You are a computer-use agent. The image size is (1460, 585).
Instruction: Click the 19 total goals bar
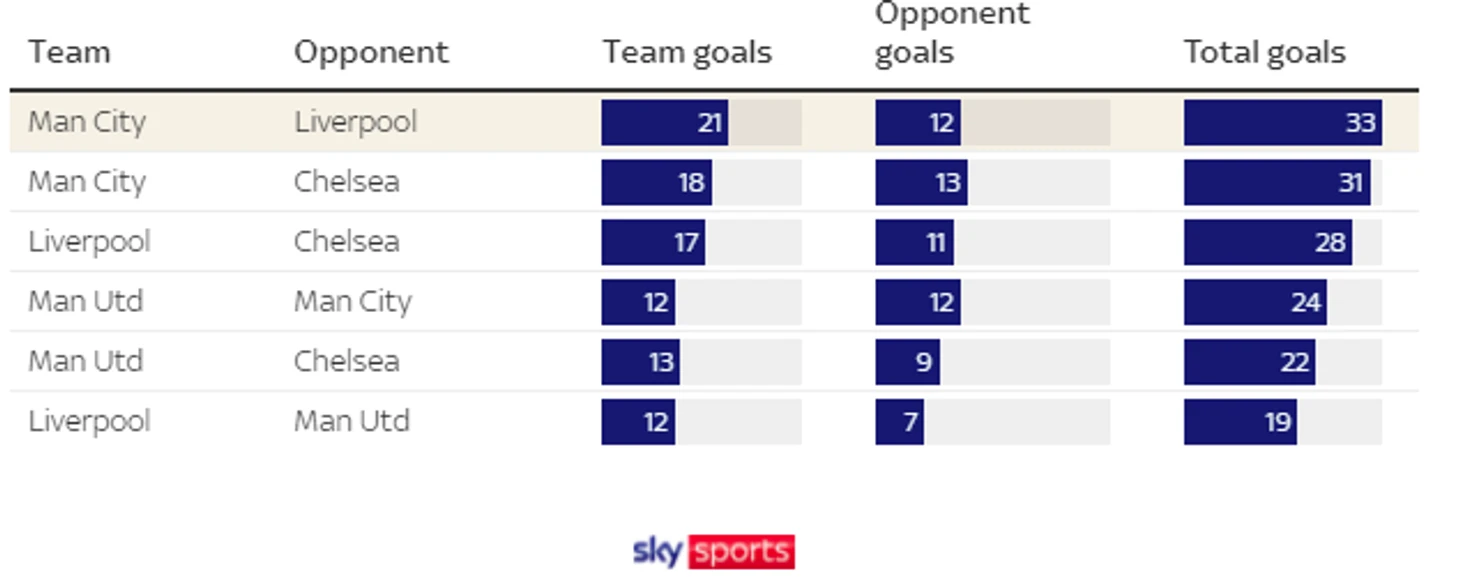click(1240, 421)
